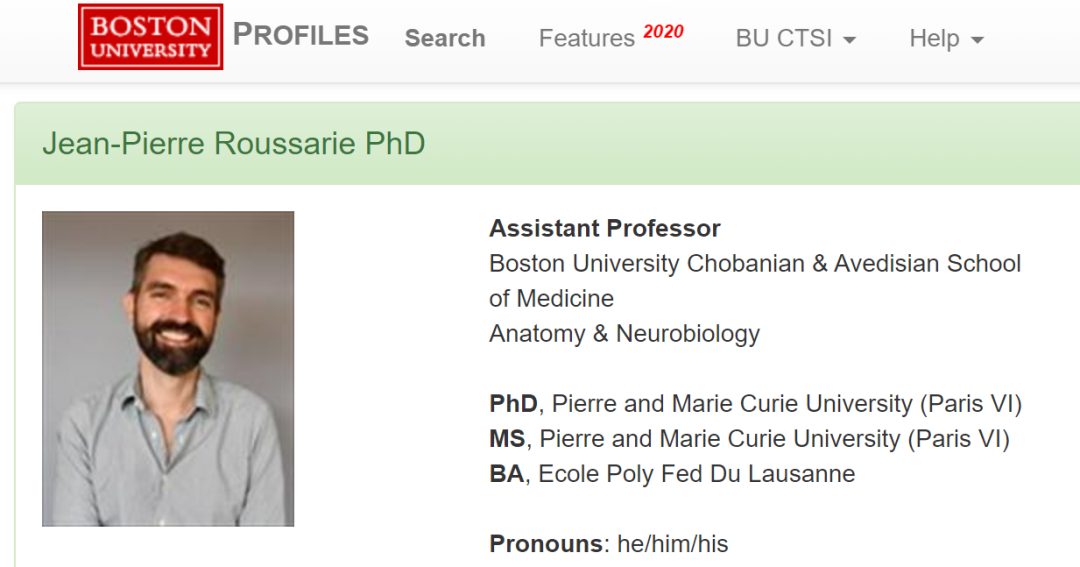Click the he/him/his pronouns value

coord(673,545)
